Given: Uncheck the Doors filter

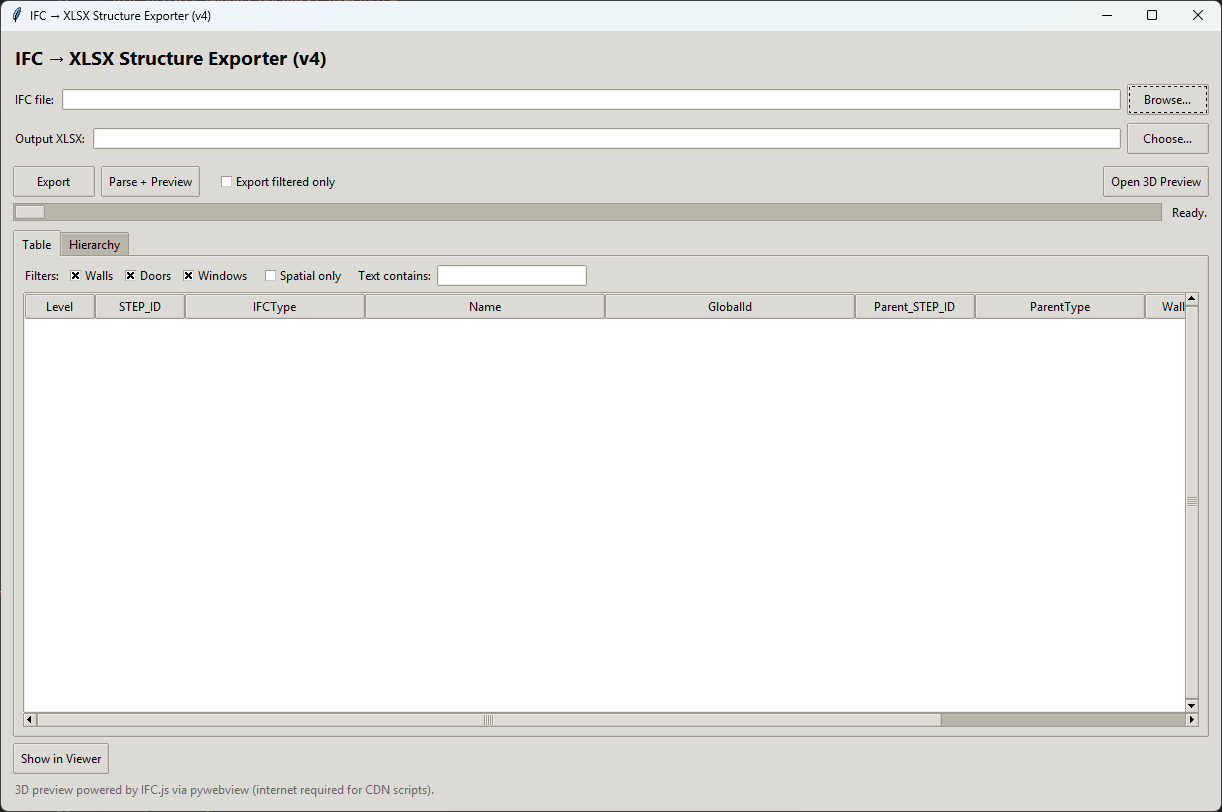Looking at the screenshot, I should 130,276.
